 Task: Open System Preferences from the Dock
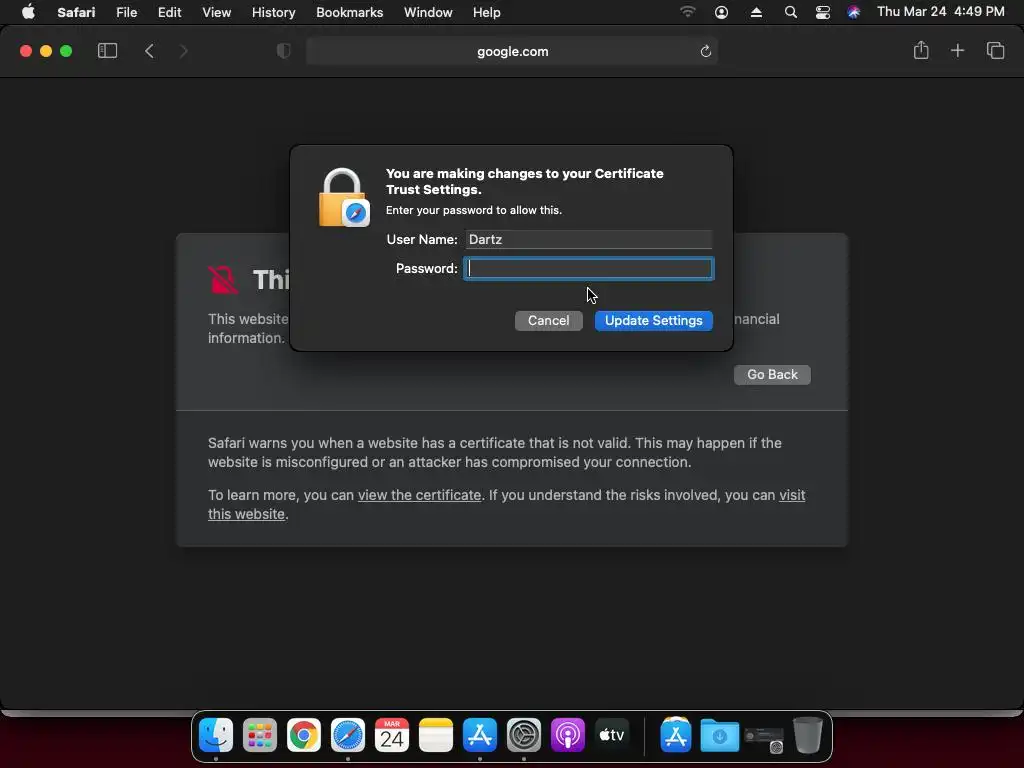[x=524, y=735]
